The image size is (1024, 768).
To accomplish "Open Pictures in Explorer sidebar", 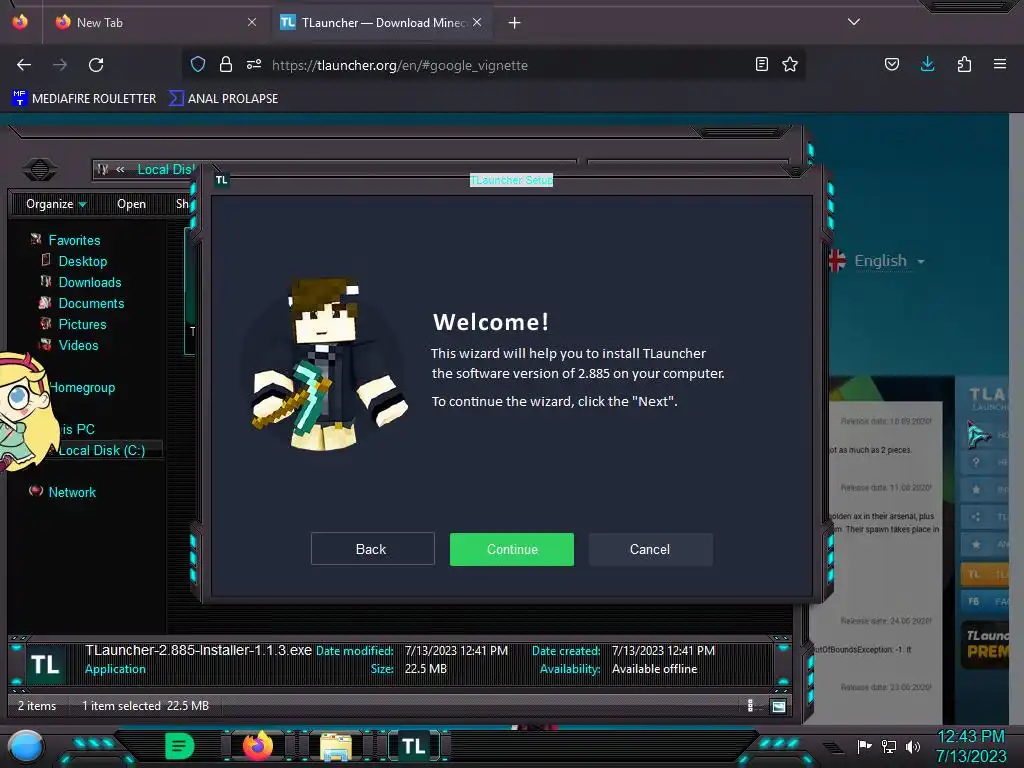I will click(82, 324).
